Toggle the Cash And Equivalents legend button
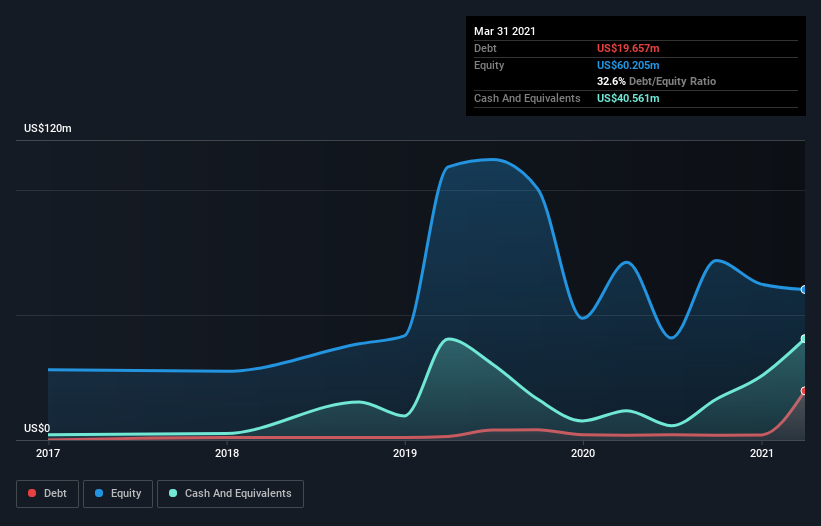Screen dimensions: 821x526 (230, 494)
